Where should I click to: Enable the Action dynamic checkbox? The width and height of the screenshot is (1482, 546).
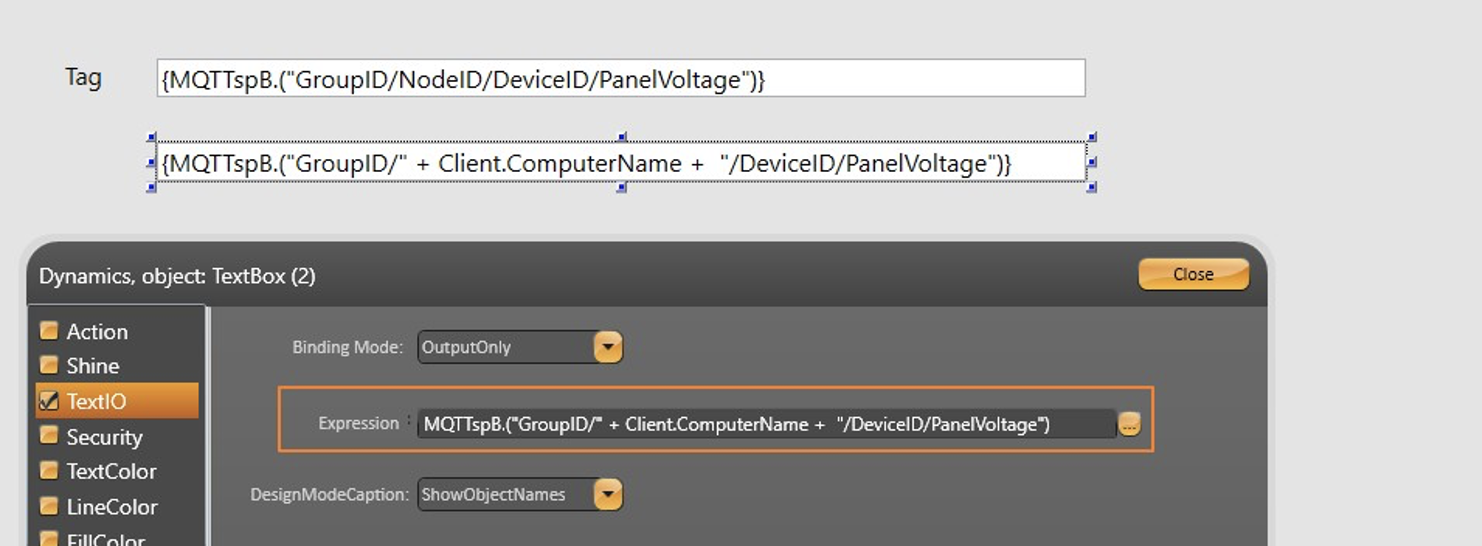pyautogui.click(x=48, y=331)
